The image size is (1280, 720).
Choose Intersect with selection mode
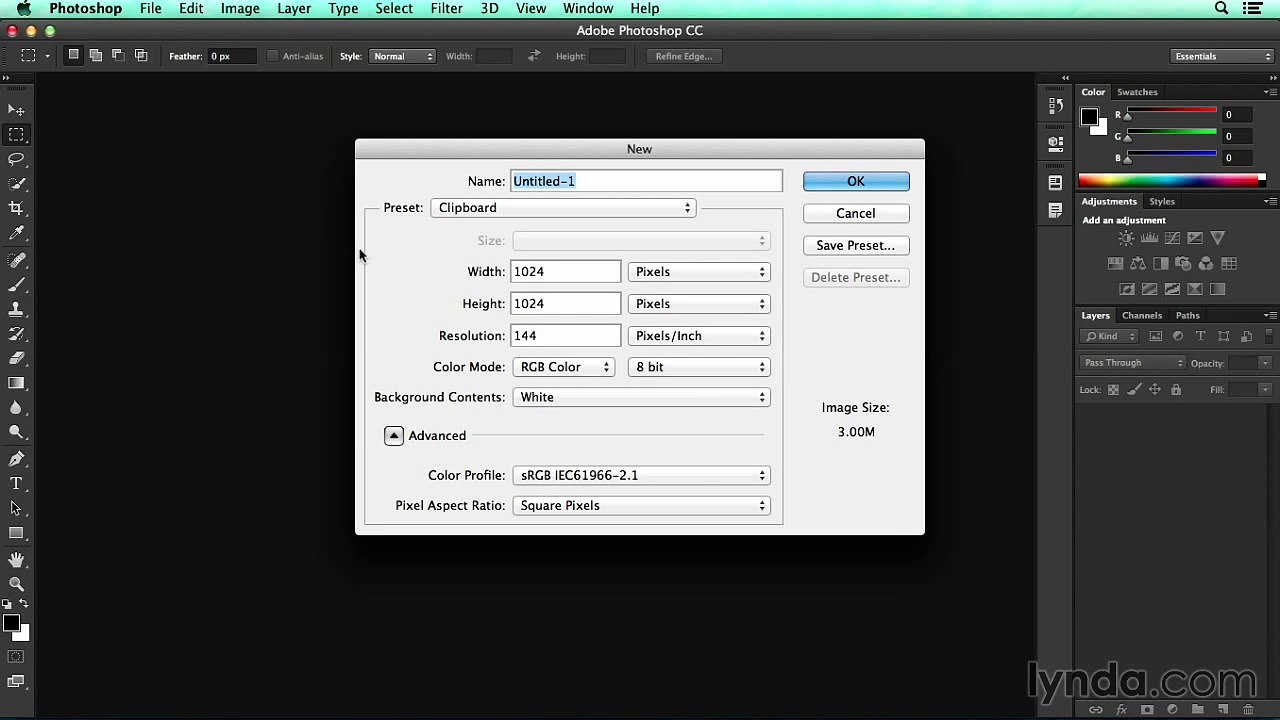[141, 55]
